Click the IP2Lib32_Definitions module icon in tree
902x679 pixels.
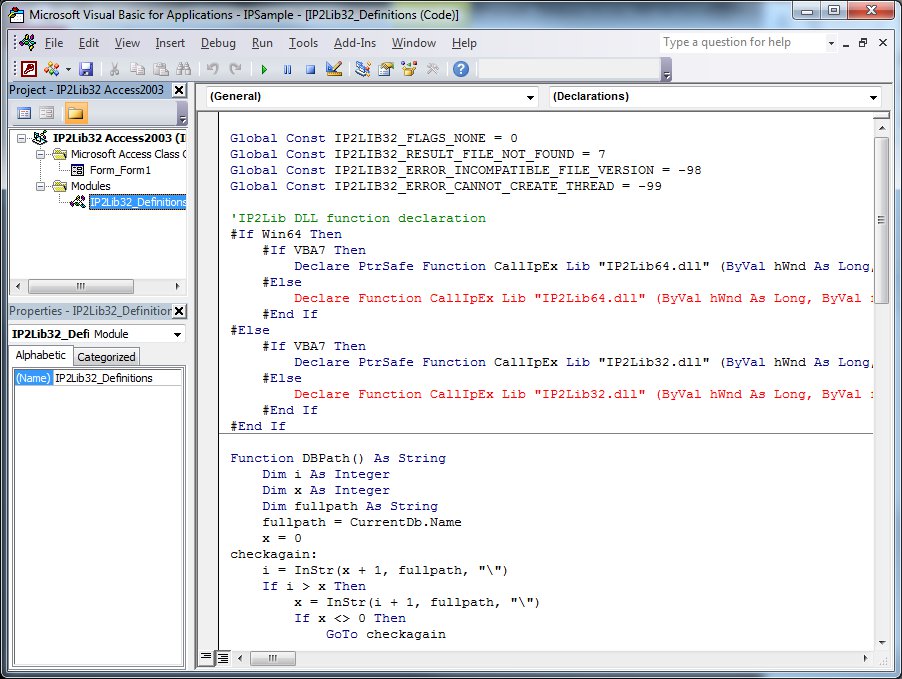pos(78,202)
